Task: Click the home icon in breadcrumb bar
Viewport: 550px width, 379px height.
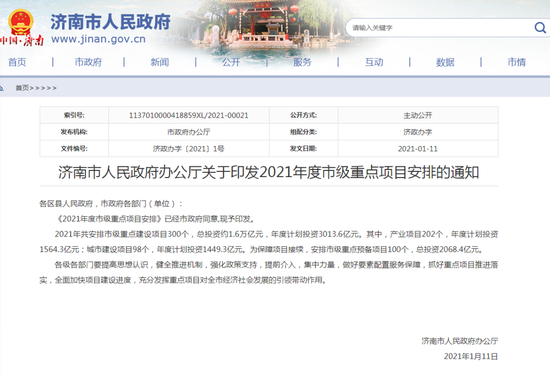Action: tap(1, 88)
